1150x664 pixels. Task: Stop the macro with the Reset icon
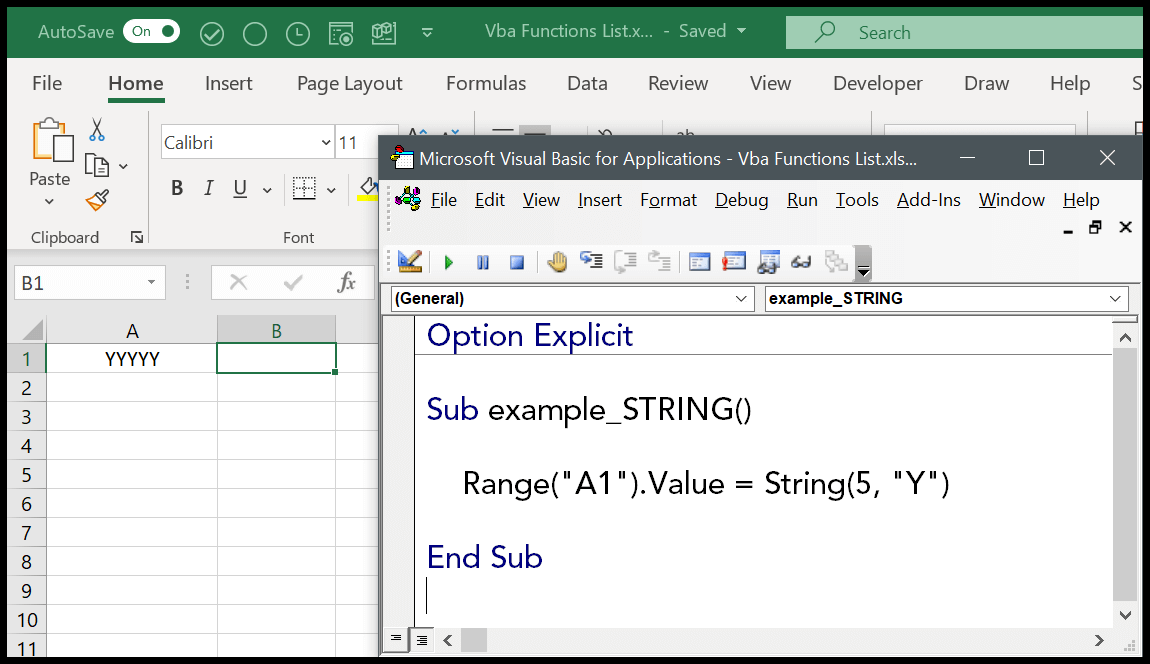point(516,262)
